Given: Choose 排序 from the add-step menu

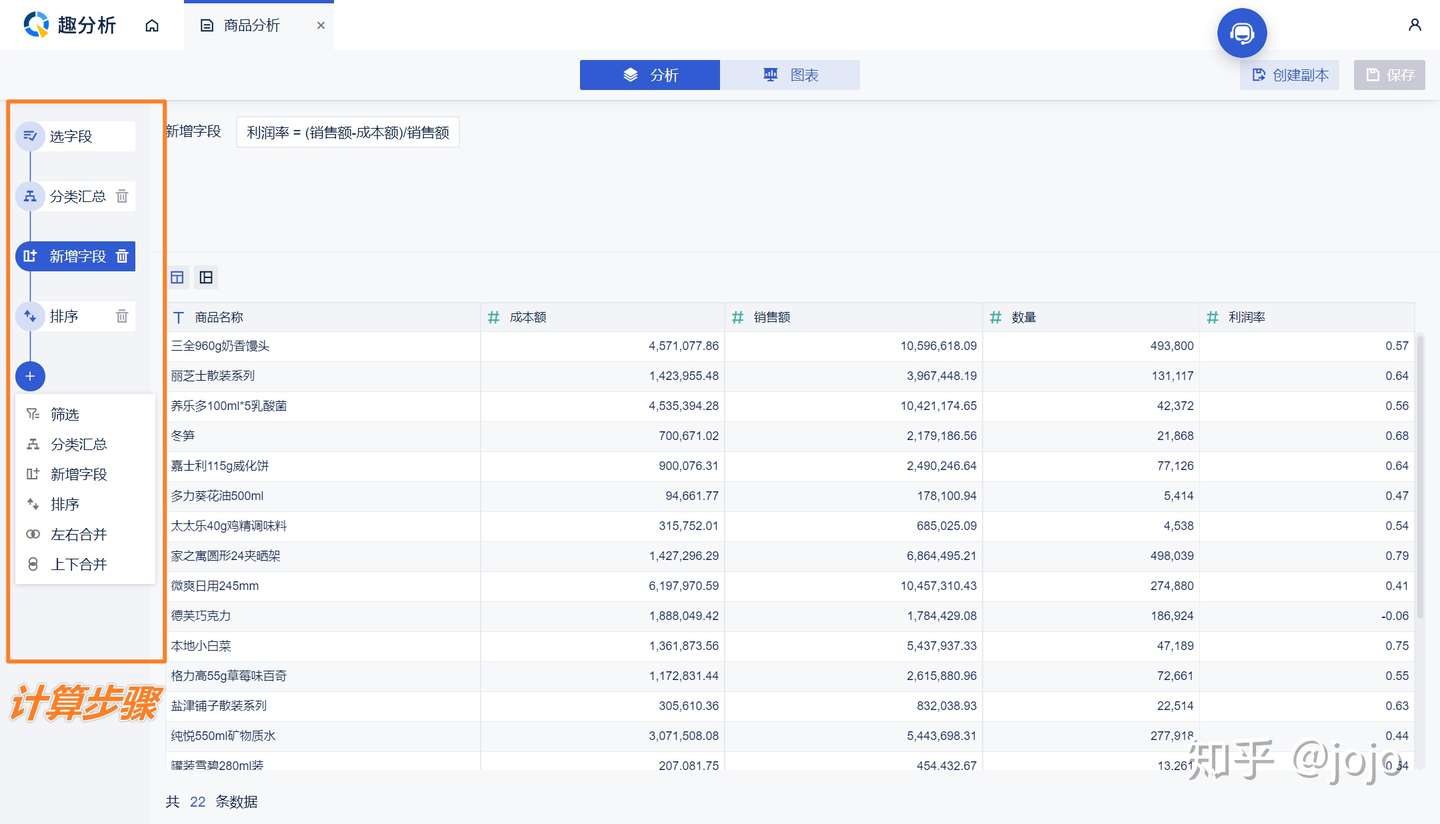Looking at the screenshot, I should tap(85, 504).
